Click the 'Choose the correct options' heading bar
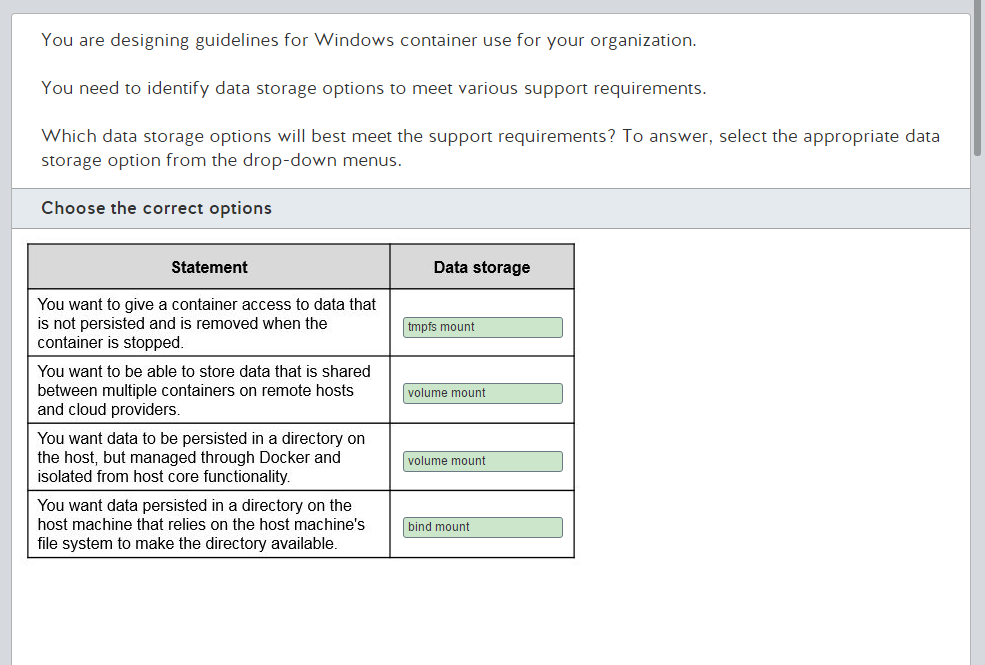The image size is (985, 665). [x=491, y=208]
